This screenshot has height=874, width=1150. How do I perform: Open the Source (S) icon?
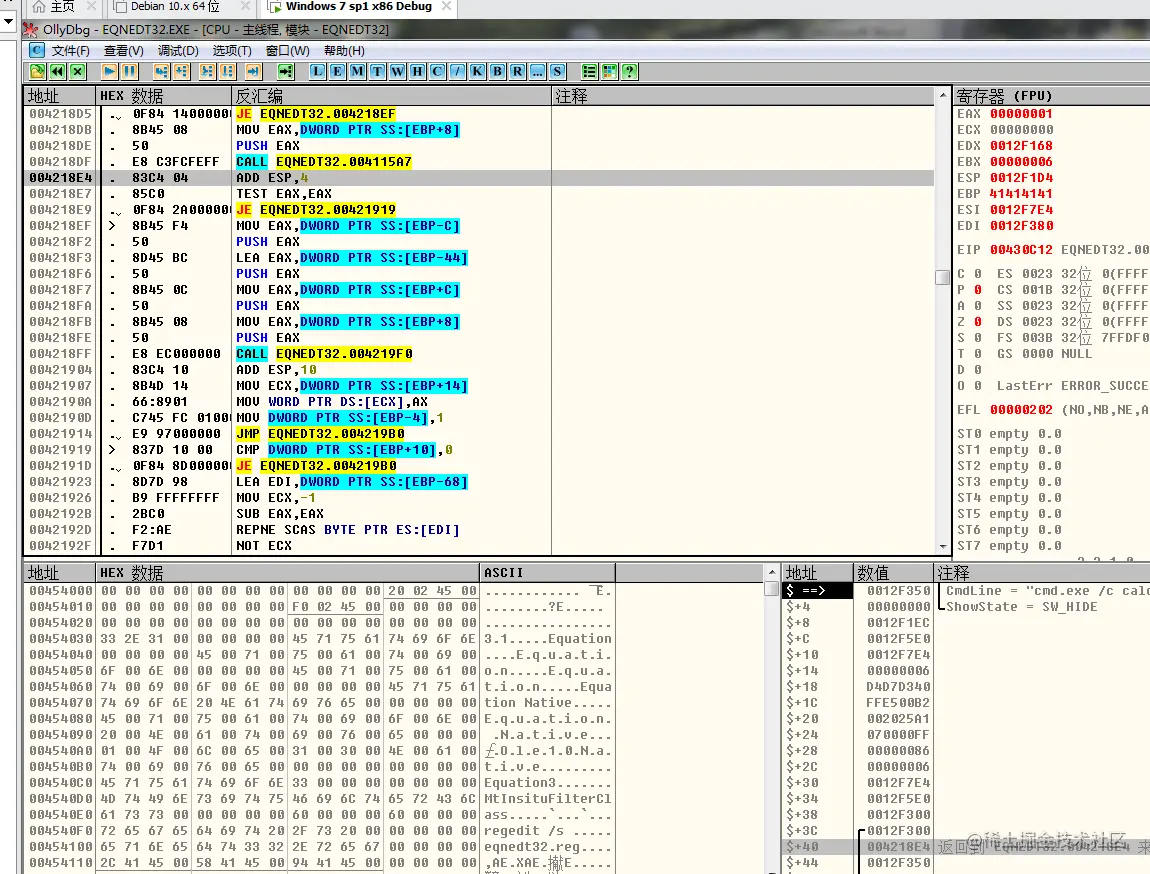coord(557,71)
